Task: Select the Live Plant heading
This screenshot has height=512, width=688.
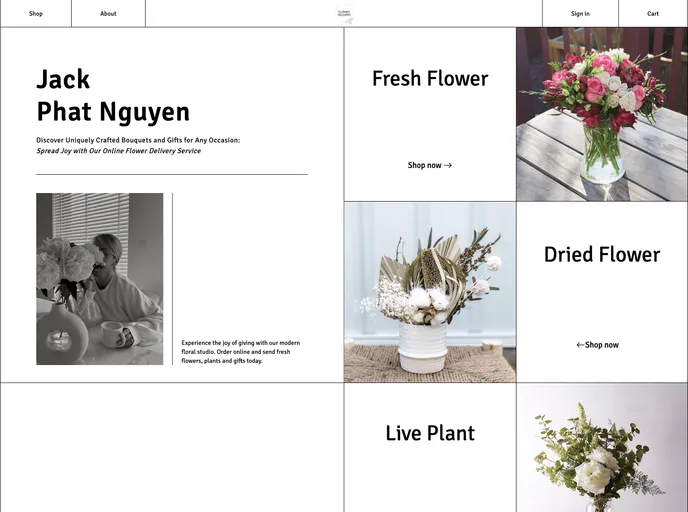Action: tap(430, 433)
